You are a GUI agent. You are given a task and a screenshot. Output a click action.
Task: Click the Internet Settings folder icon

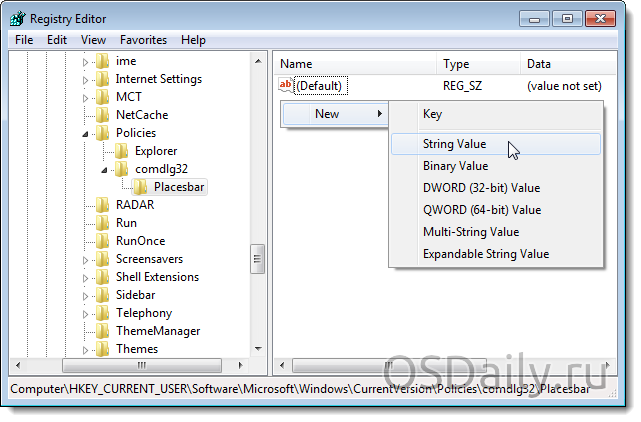click(x=102, y=79)
